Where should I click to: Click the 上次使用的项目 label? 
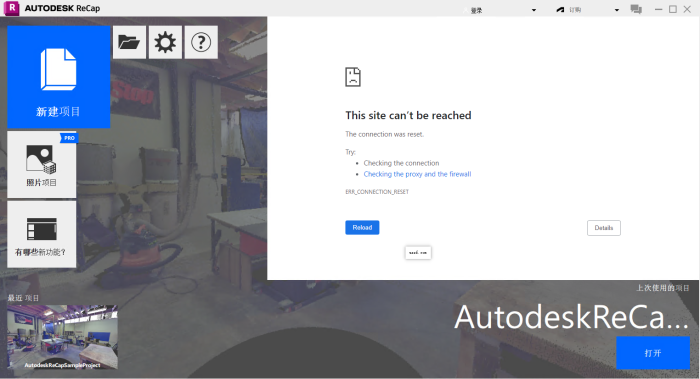662,288
